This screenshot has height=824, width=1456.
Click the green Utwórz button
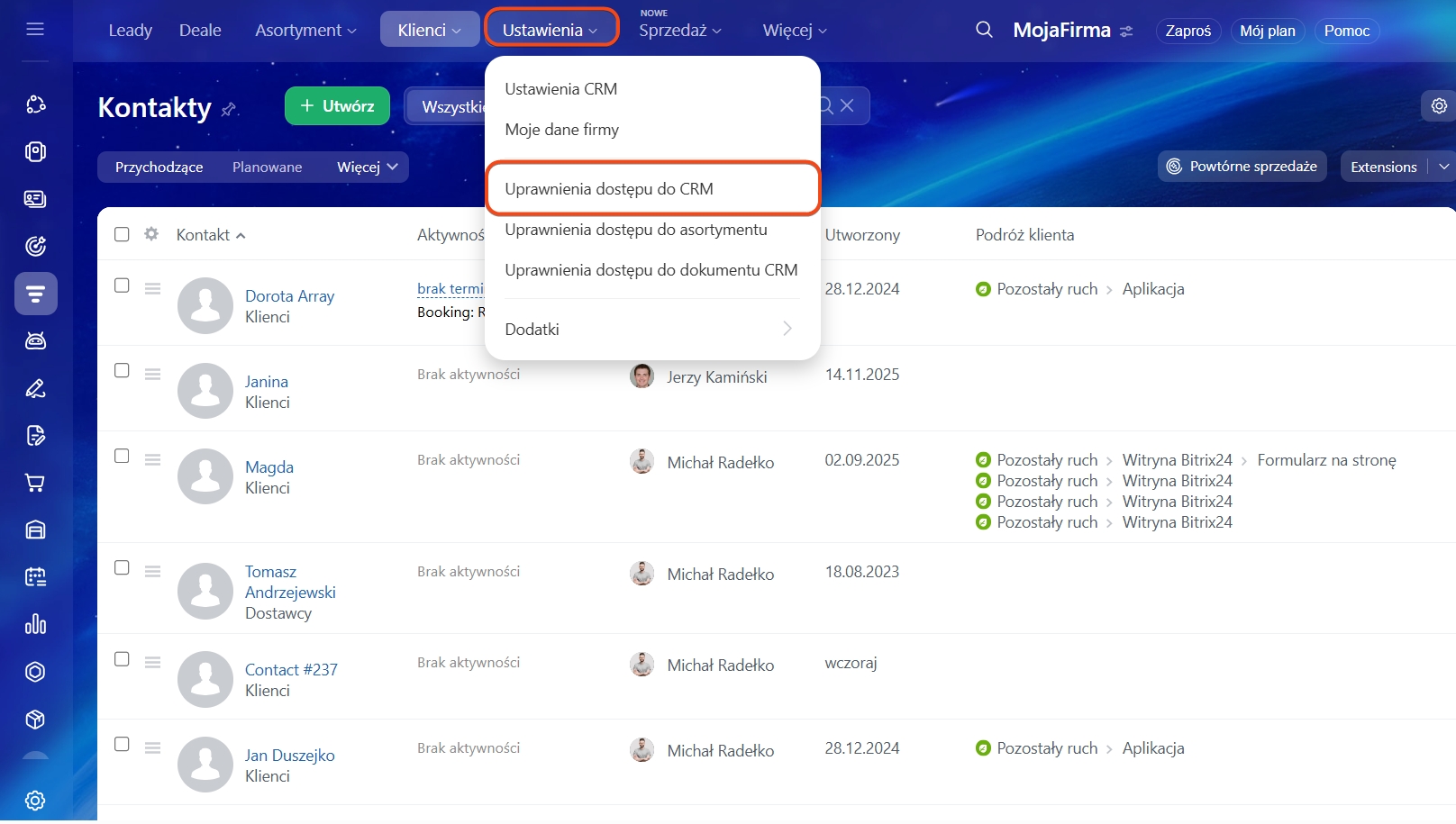point(337,106)
